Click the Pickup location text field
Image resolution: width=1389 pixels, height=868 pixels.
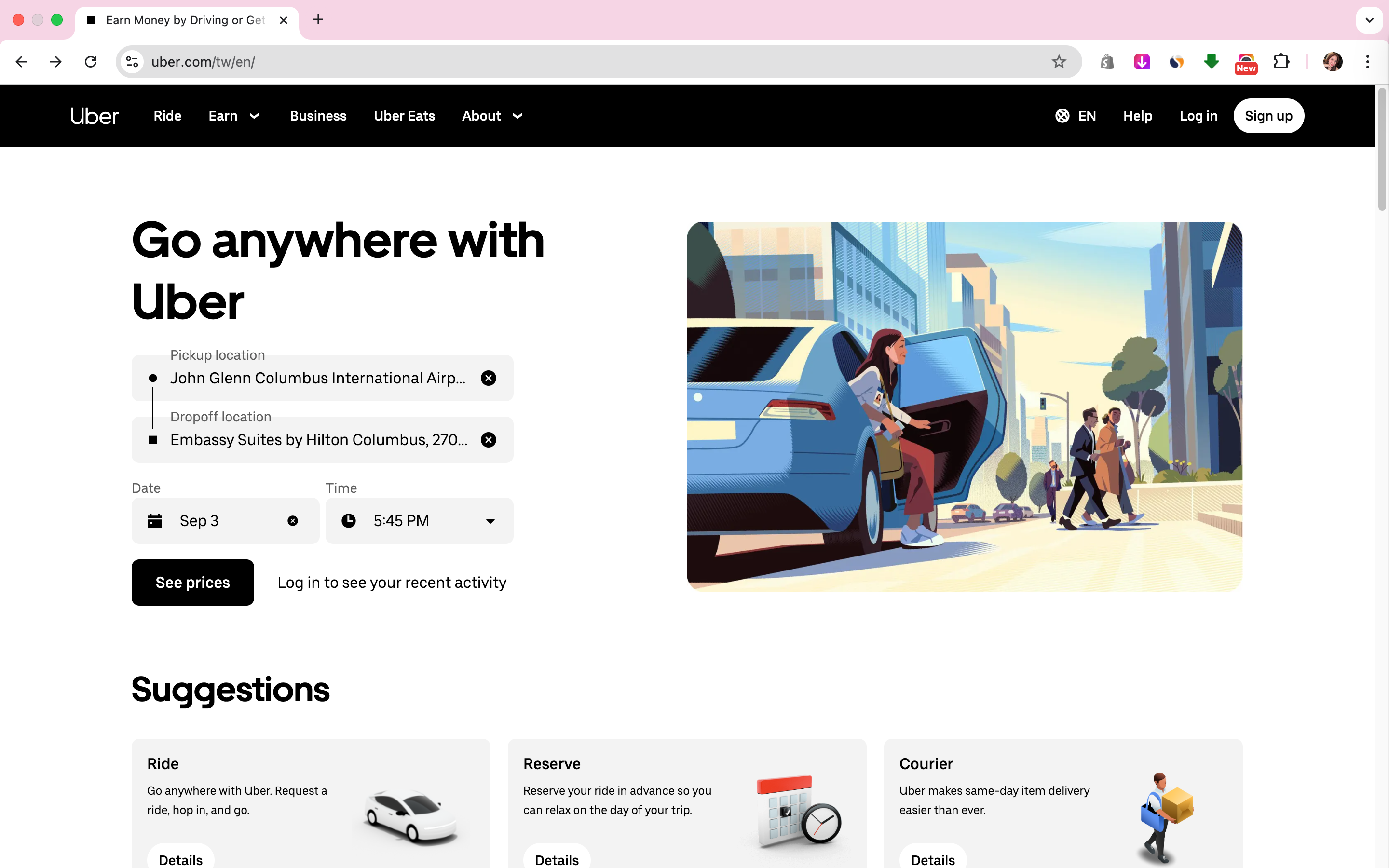tap(317, 379)
